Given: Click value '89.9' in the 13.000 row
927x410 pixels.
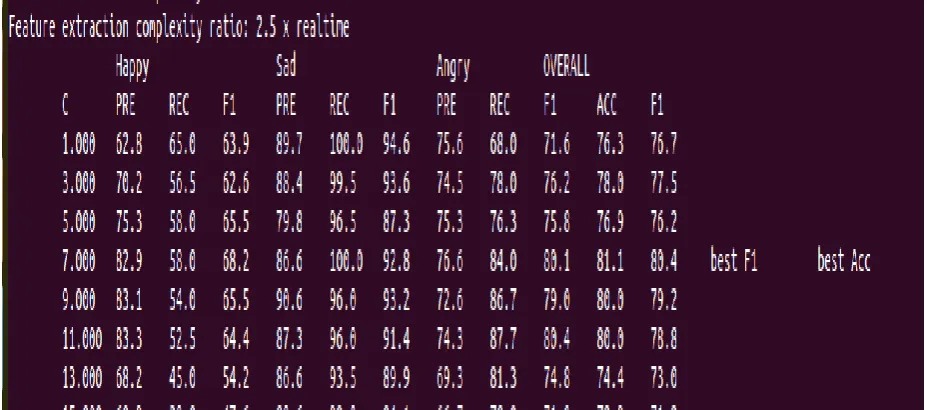Looking at the screenshot, I should (x=396, y=378).
